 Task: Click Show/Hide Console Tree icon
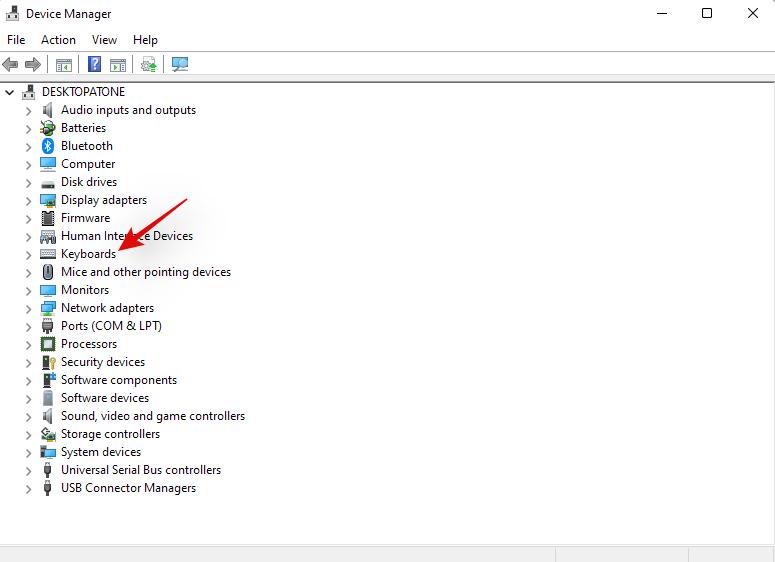(x=64, y=65)
